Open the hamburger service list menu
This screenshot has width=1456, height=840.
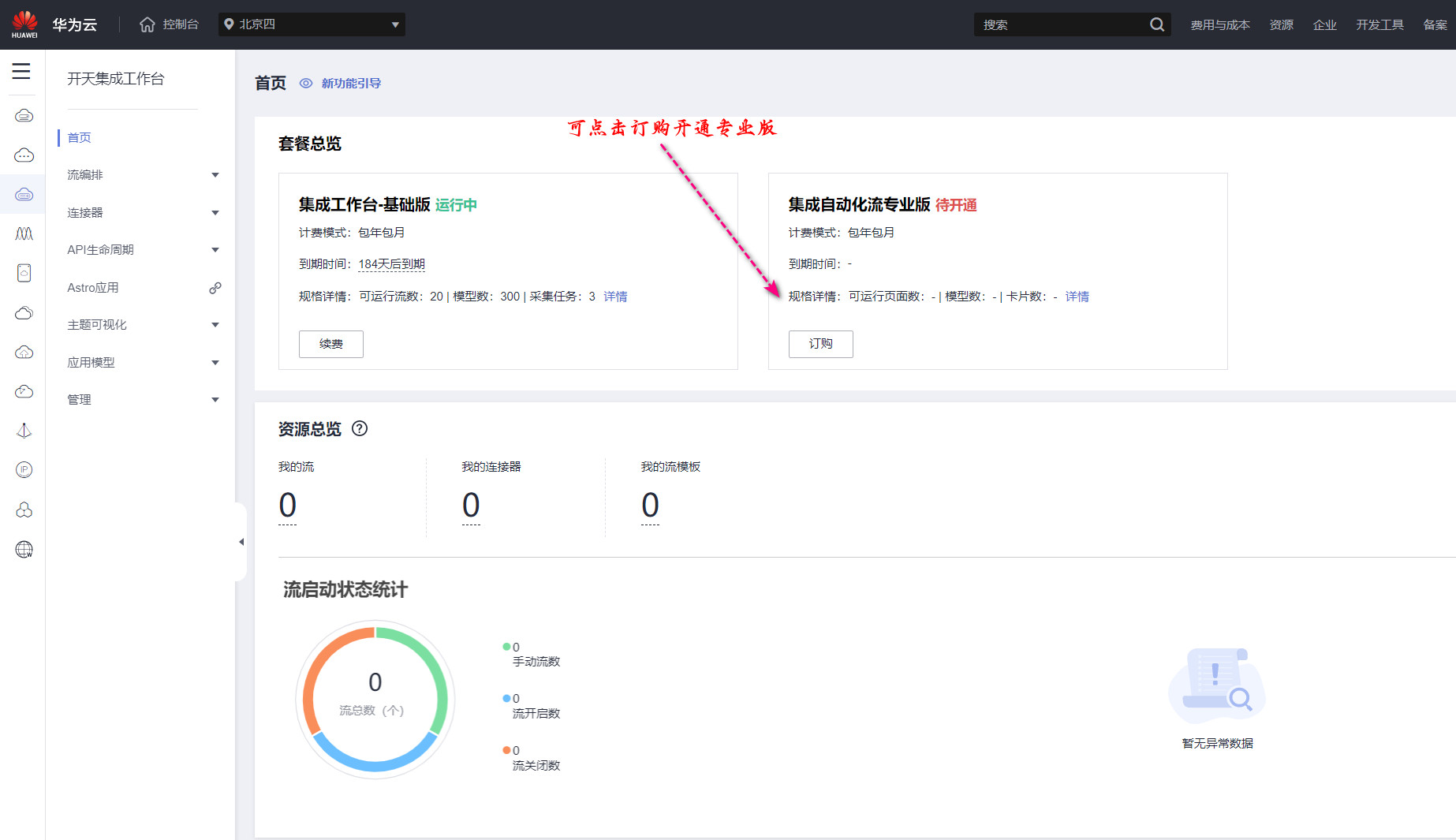[x=21, y=71]
